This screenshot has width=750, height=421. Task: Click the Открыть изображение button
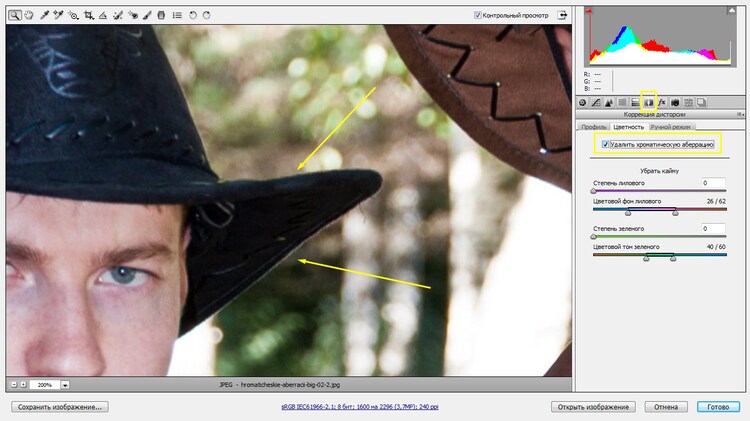593,407
